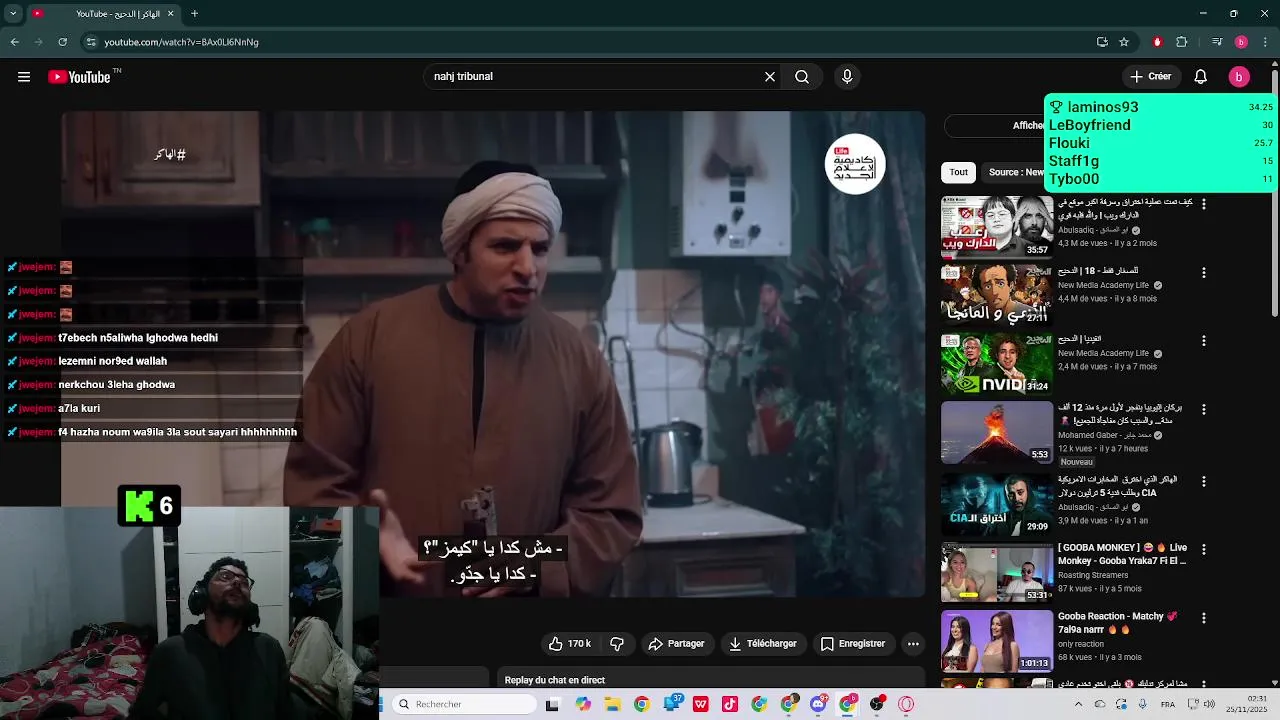Go back in browser history
This screenshot has width=1280, height=720.
click(14, 42)
